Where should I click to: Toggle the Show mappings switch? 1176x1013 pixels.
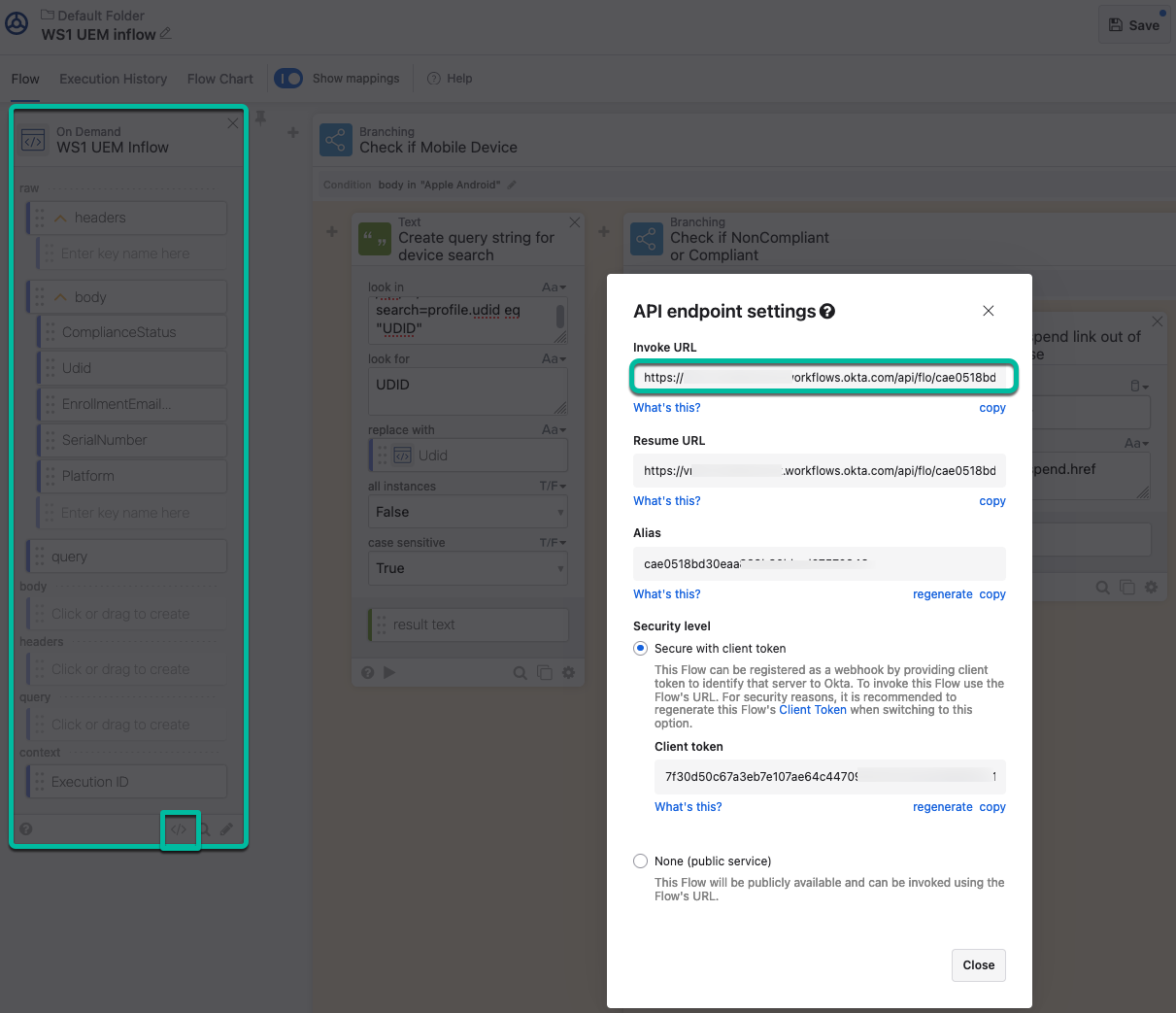(x=288, y=79)
